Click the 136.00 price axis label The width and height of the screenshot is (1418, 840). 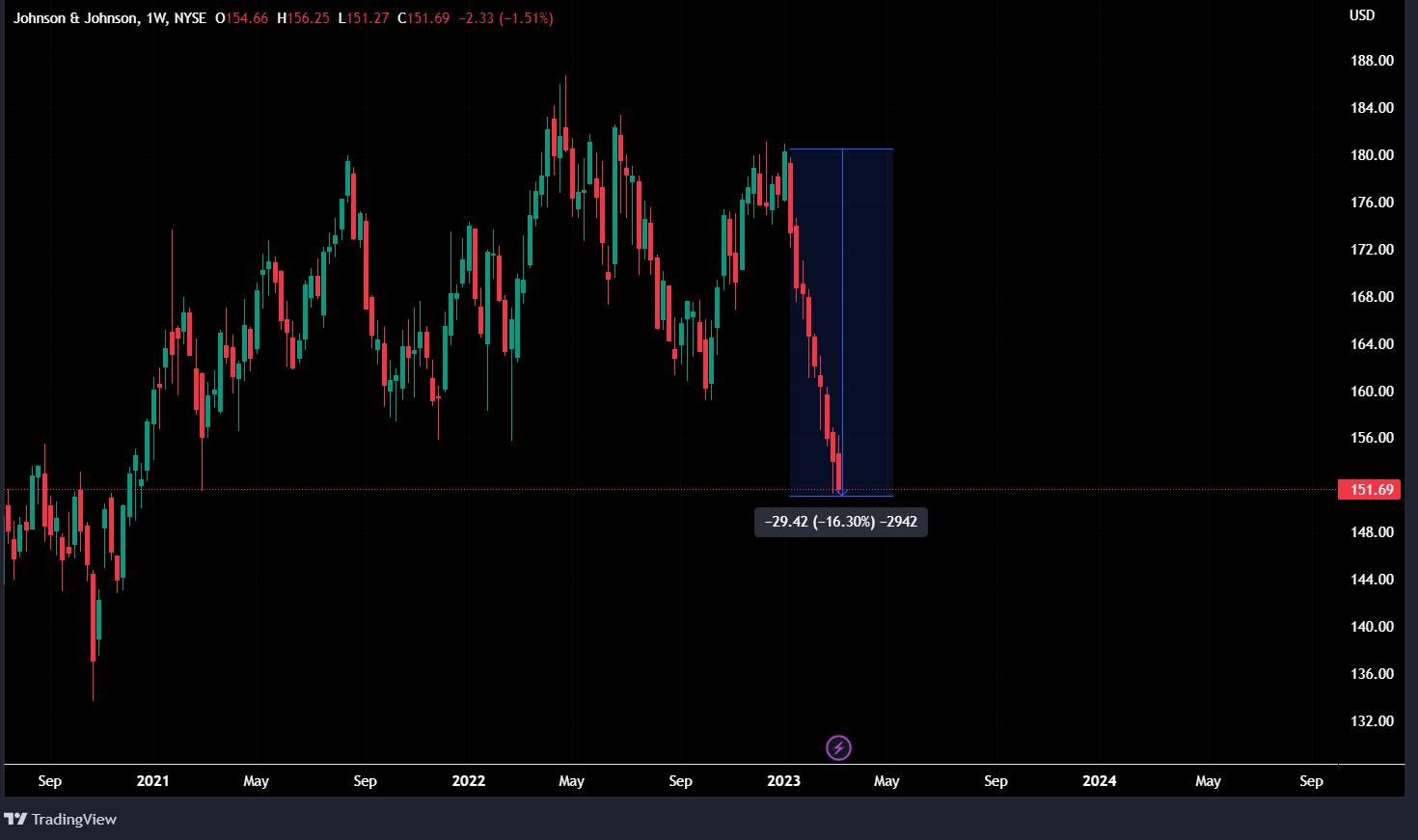[x=1372, y=674]
